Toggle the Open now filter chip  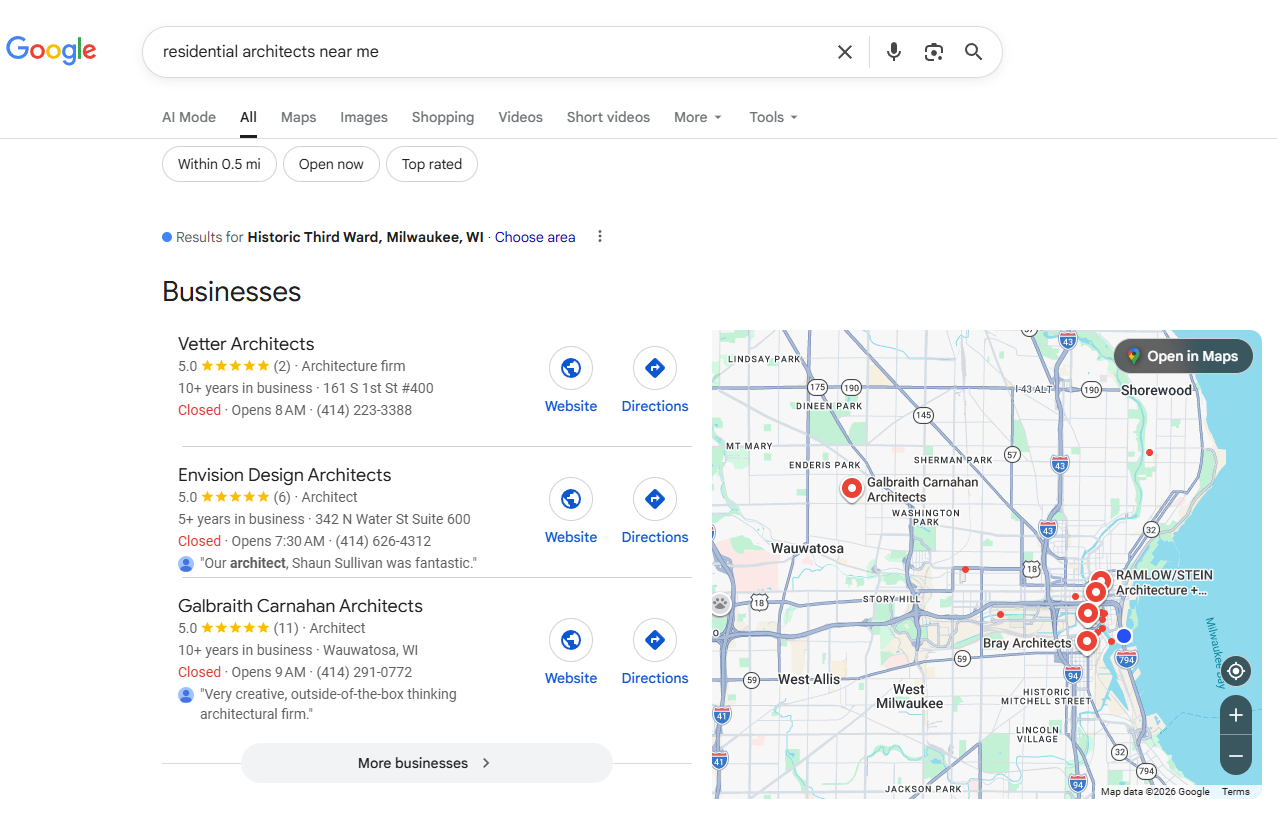point(331,164)
